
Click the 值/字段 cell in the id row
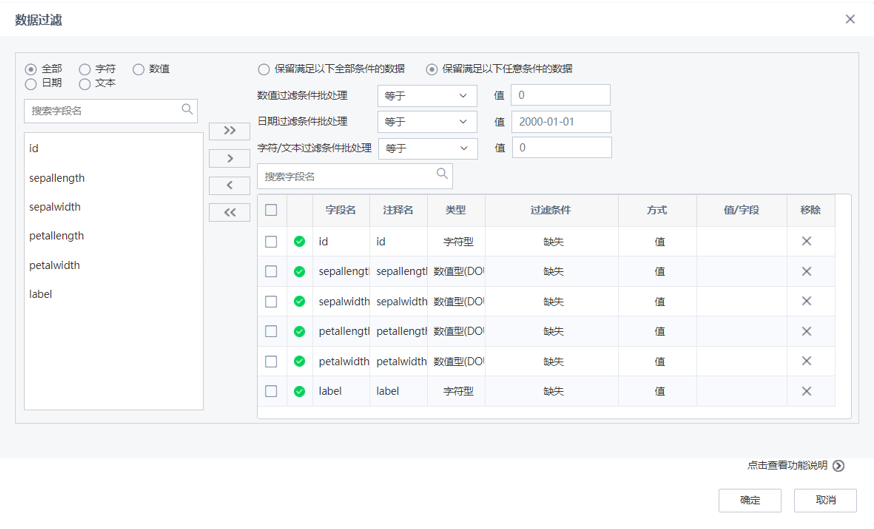[x=741, y=241]
